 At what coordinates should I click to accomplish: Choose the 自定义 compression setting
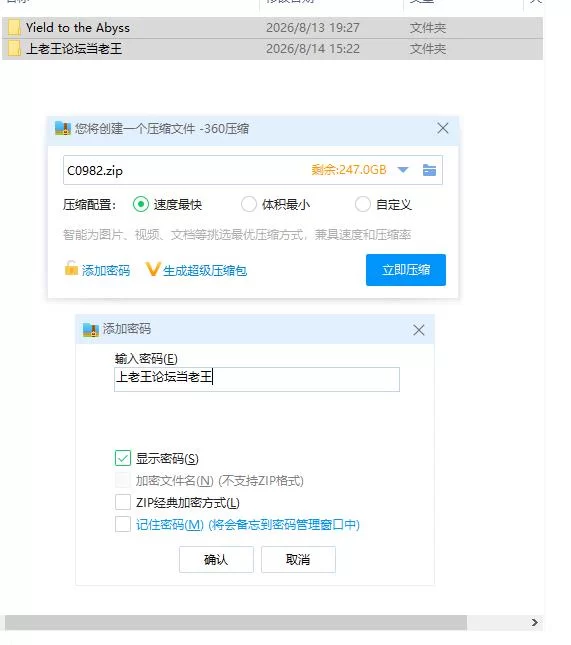[362, 204]
